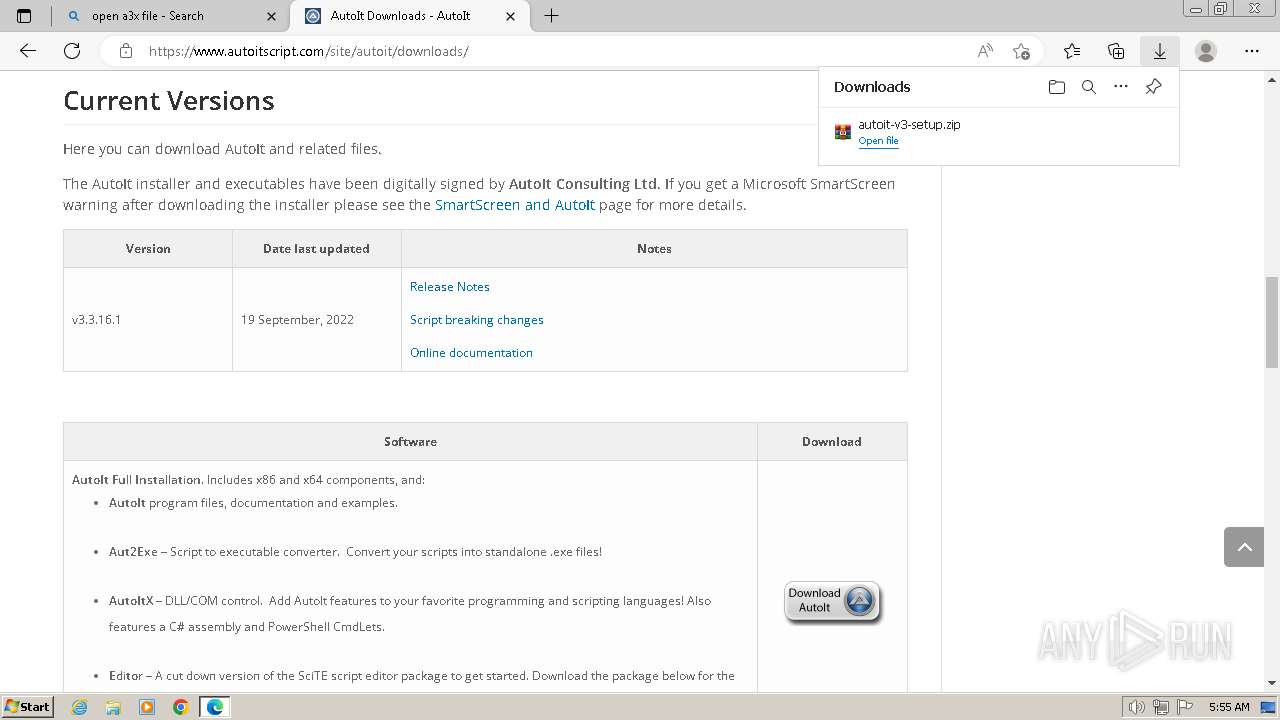
Task: Click the Download AutoIt button
Action: (832, 602)
